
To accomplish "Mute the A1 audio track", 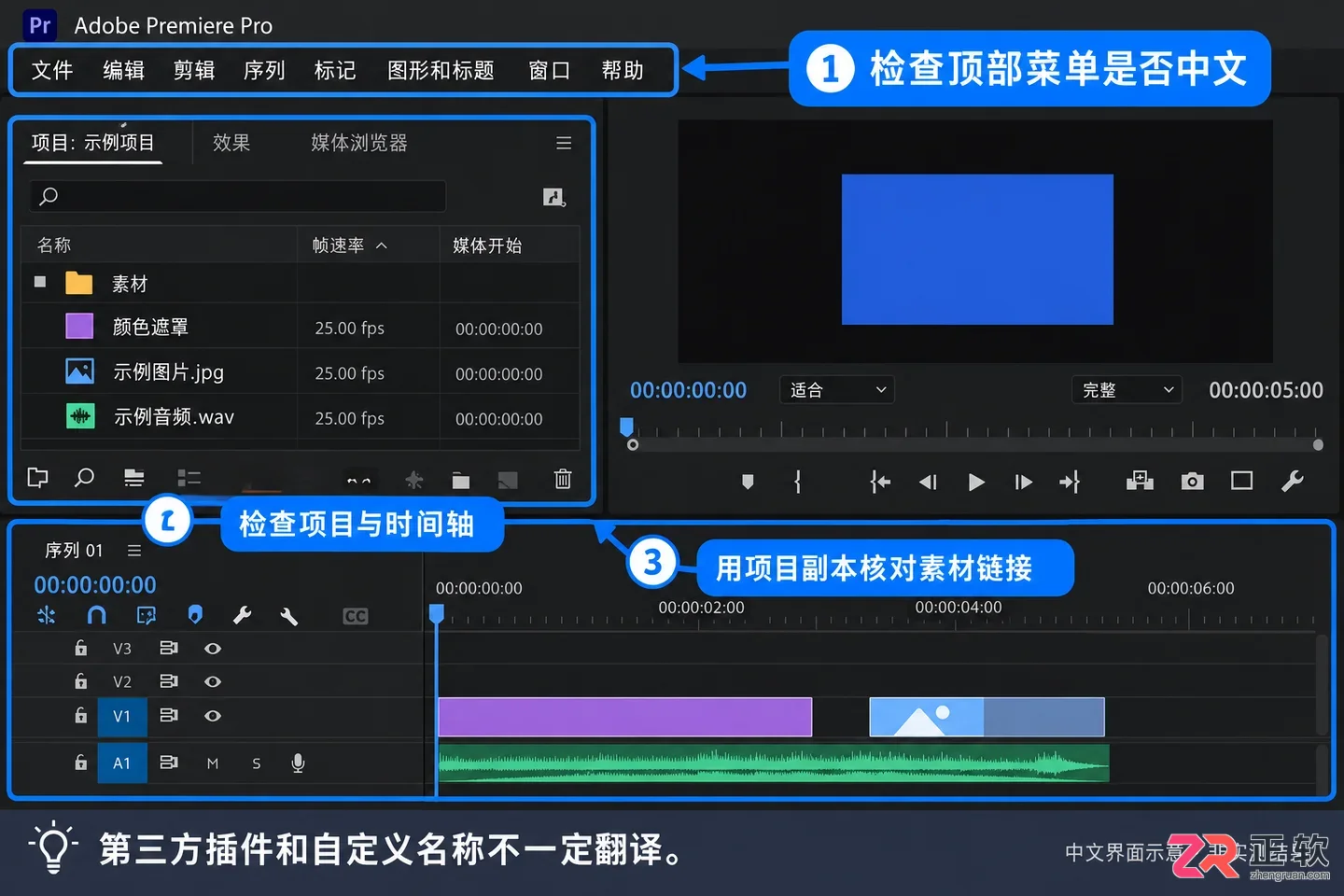I will coord(213,763).
